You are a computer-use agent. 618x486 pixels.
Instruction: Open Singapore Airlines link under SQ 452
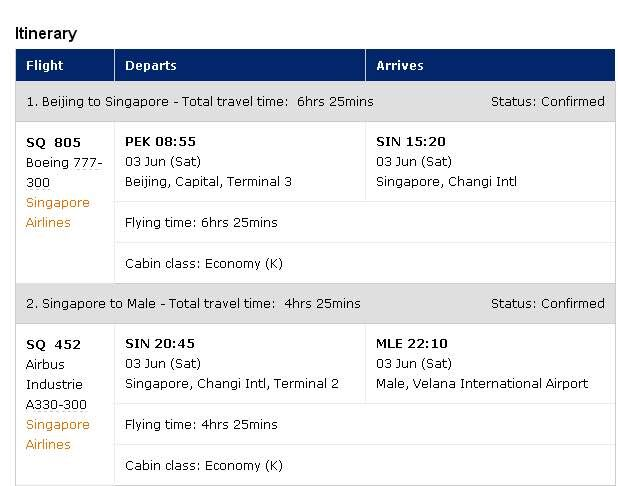(58, 434)
